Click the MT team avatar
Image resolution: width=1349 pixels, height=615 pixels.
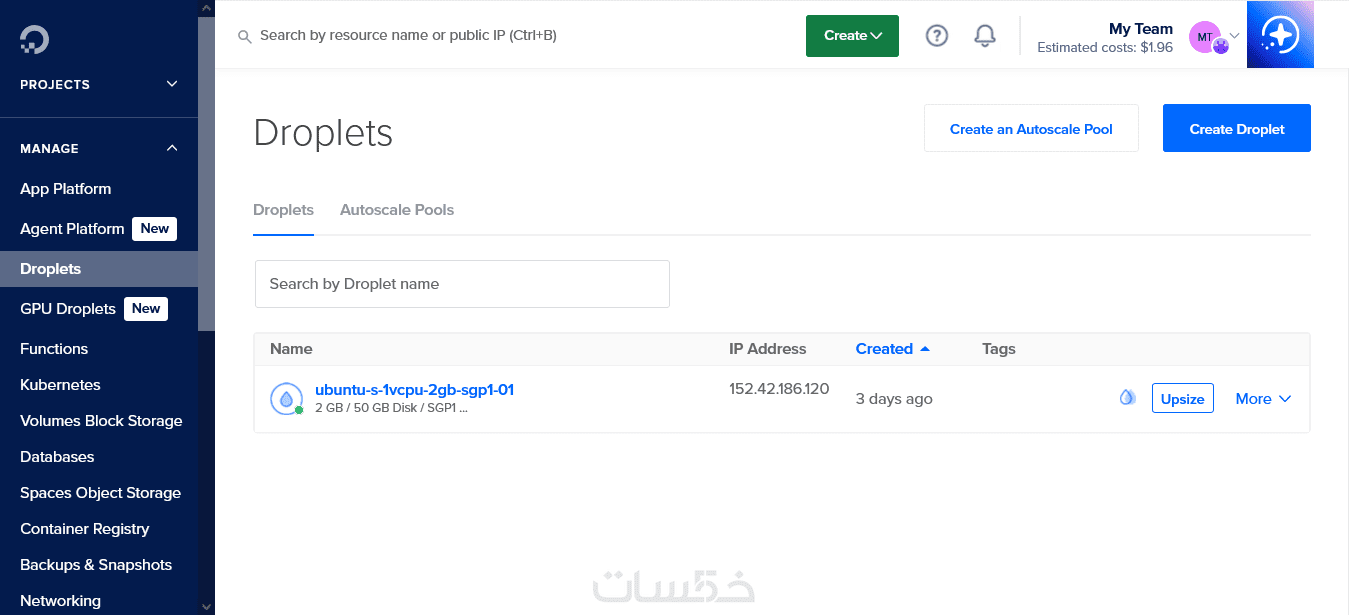point(1205,37)
